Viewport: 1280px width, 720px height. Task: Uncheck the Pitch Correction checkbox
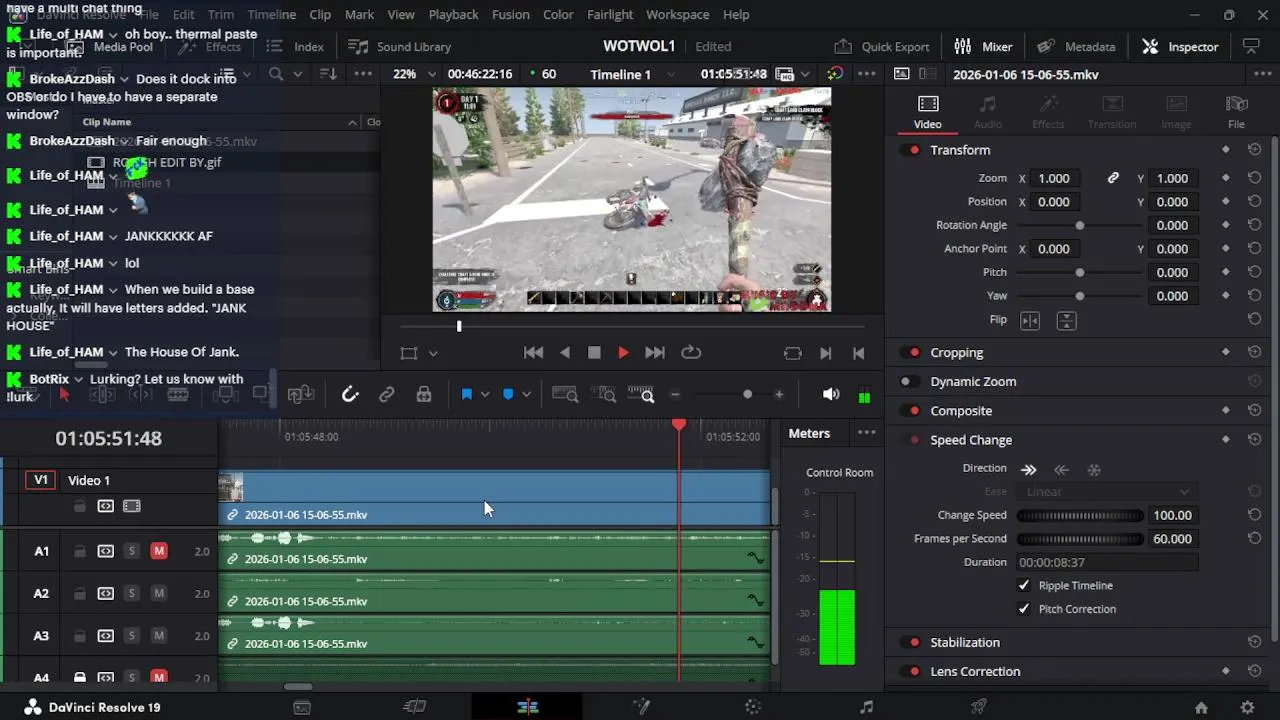1024,609
